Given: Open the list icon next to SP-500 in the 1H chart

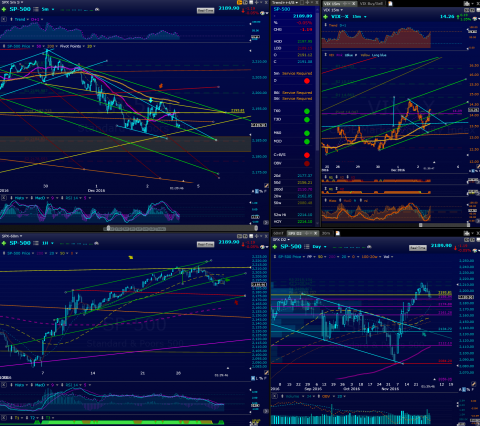Looking at the screenshot, I should point(36,243).
